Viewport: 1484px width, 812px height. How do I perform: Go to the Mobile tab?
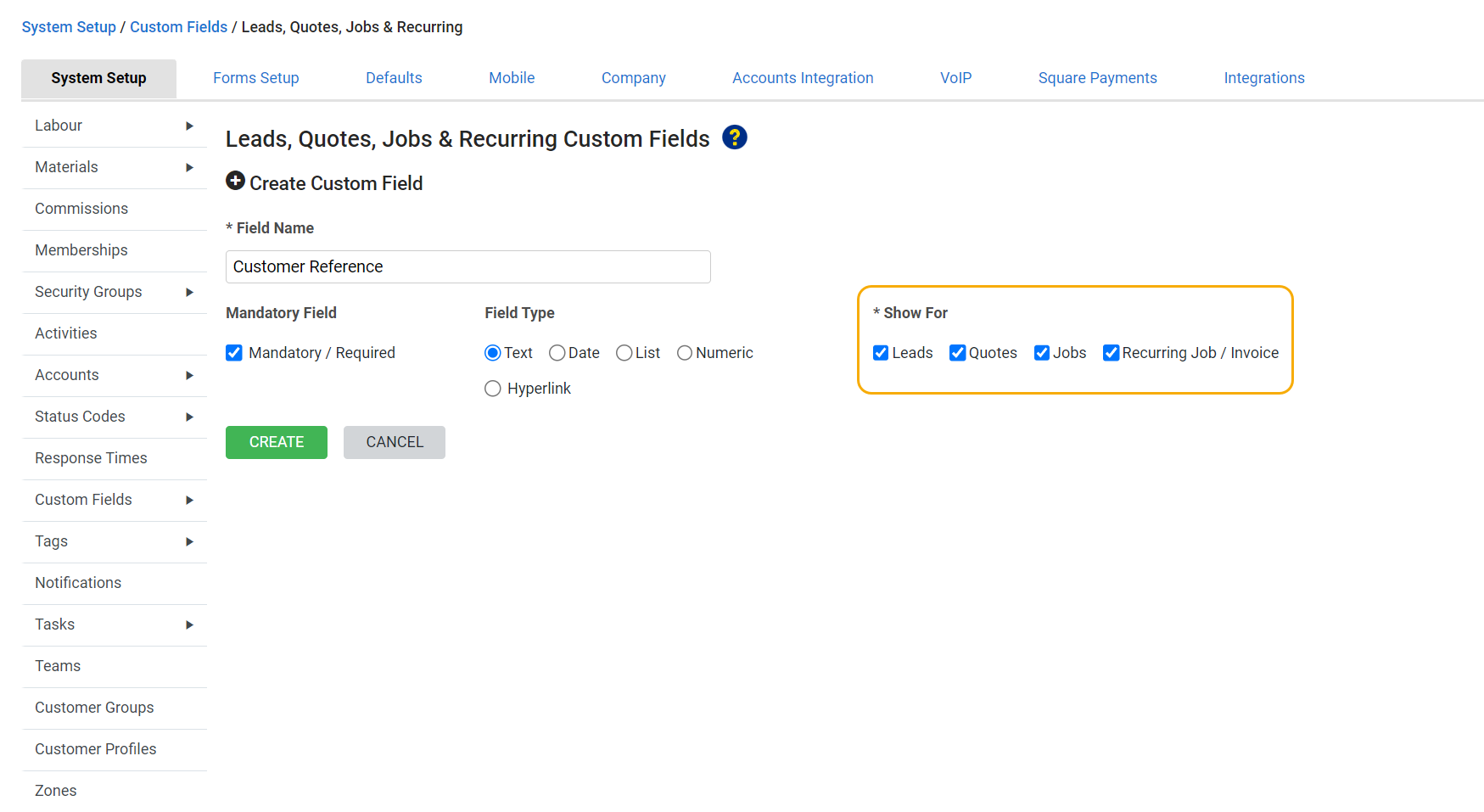click(512, 78)
